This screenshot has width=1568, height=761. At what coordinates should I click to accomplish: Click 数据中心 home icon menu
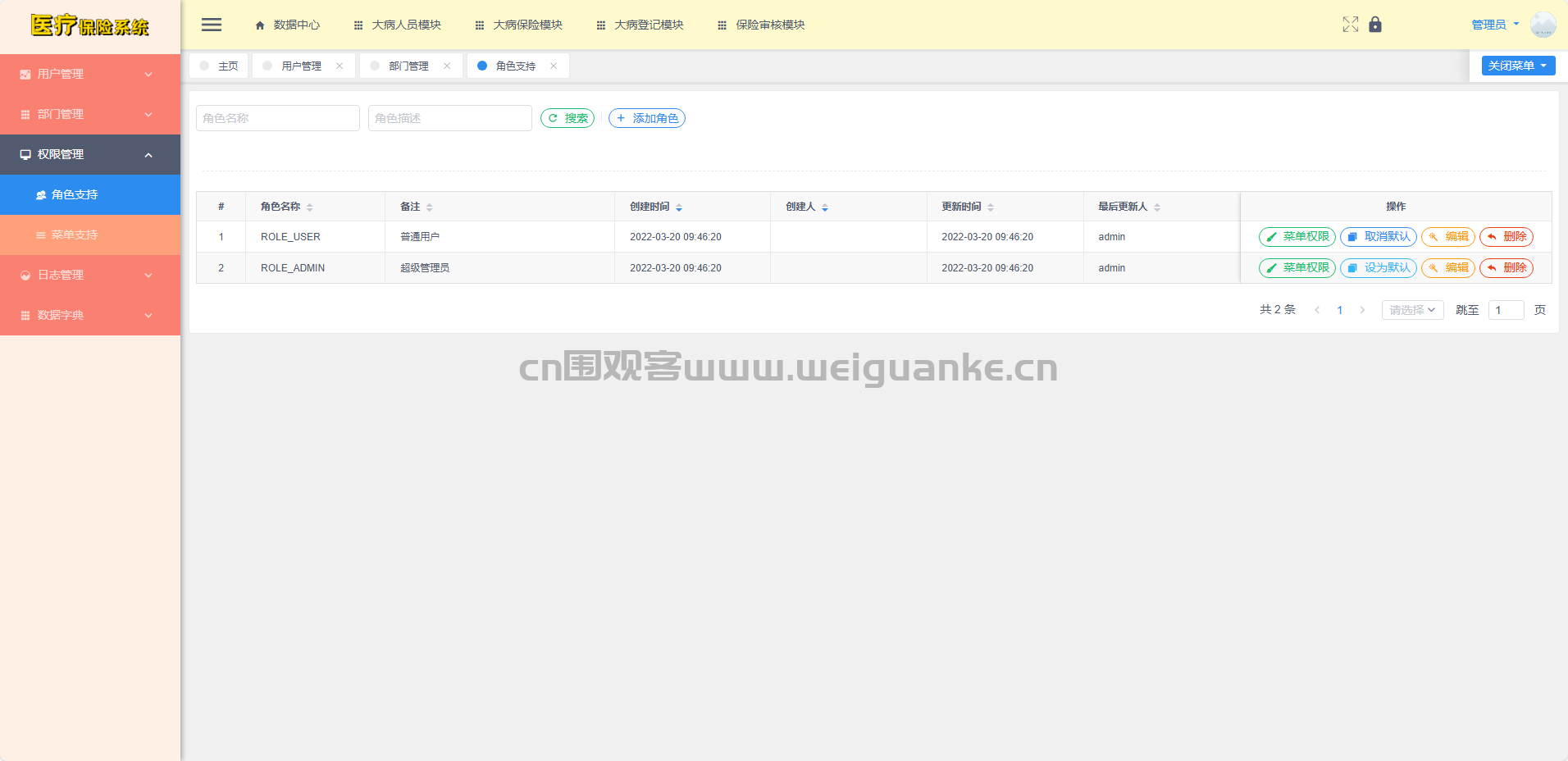pos(287,25)
